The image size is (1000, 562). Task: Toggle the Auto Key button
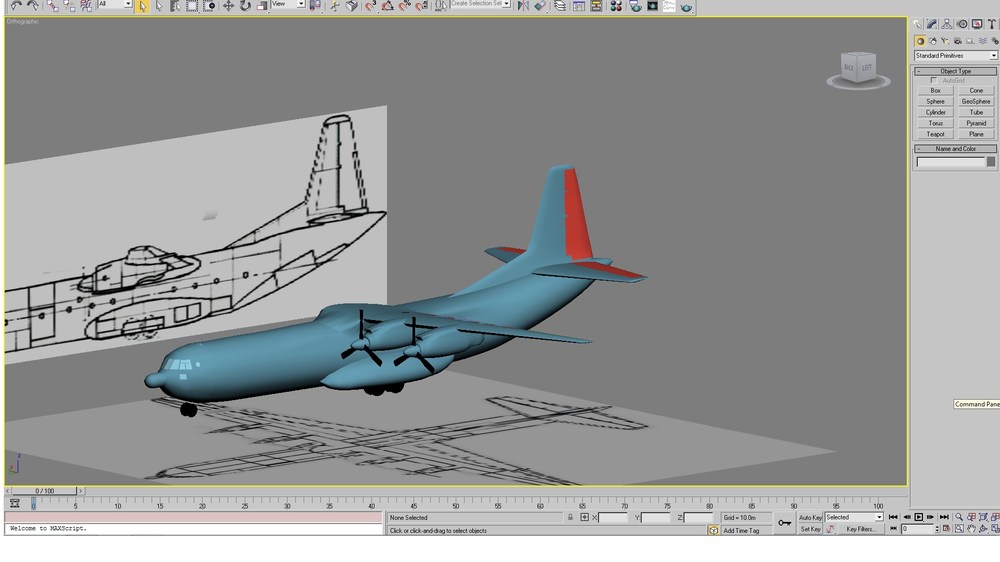[811, 517]
